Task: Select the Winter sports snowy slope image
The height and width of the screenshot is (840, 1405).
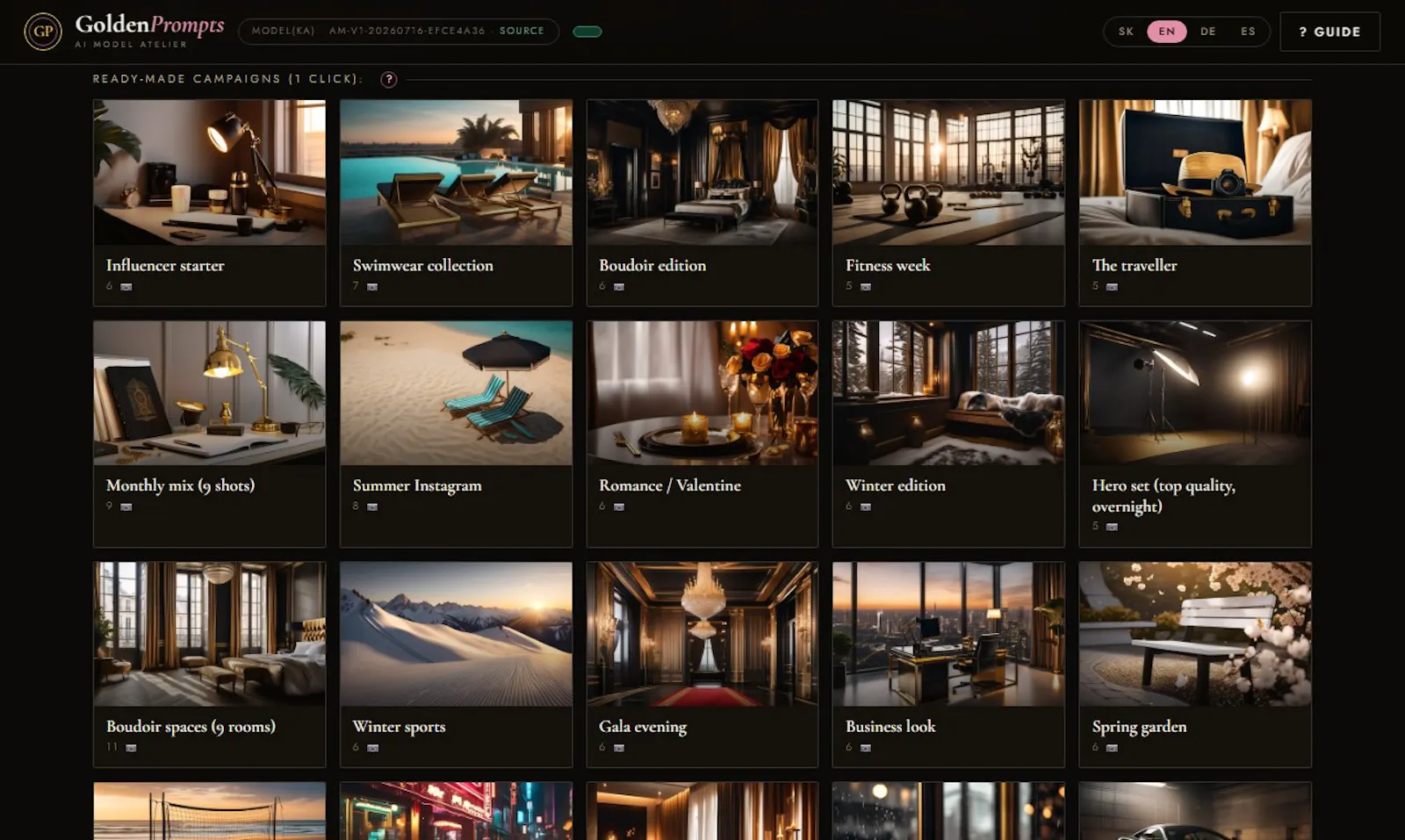Action: (456, 635)
